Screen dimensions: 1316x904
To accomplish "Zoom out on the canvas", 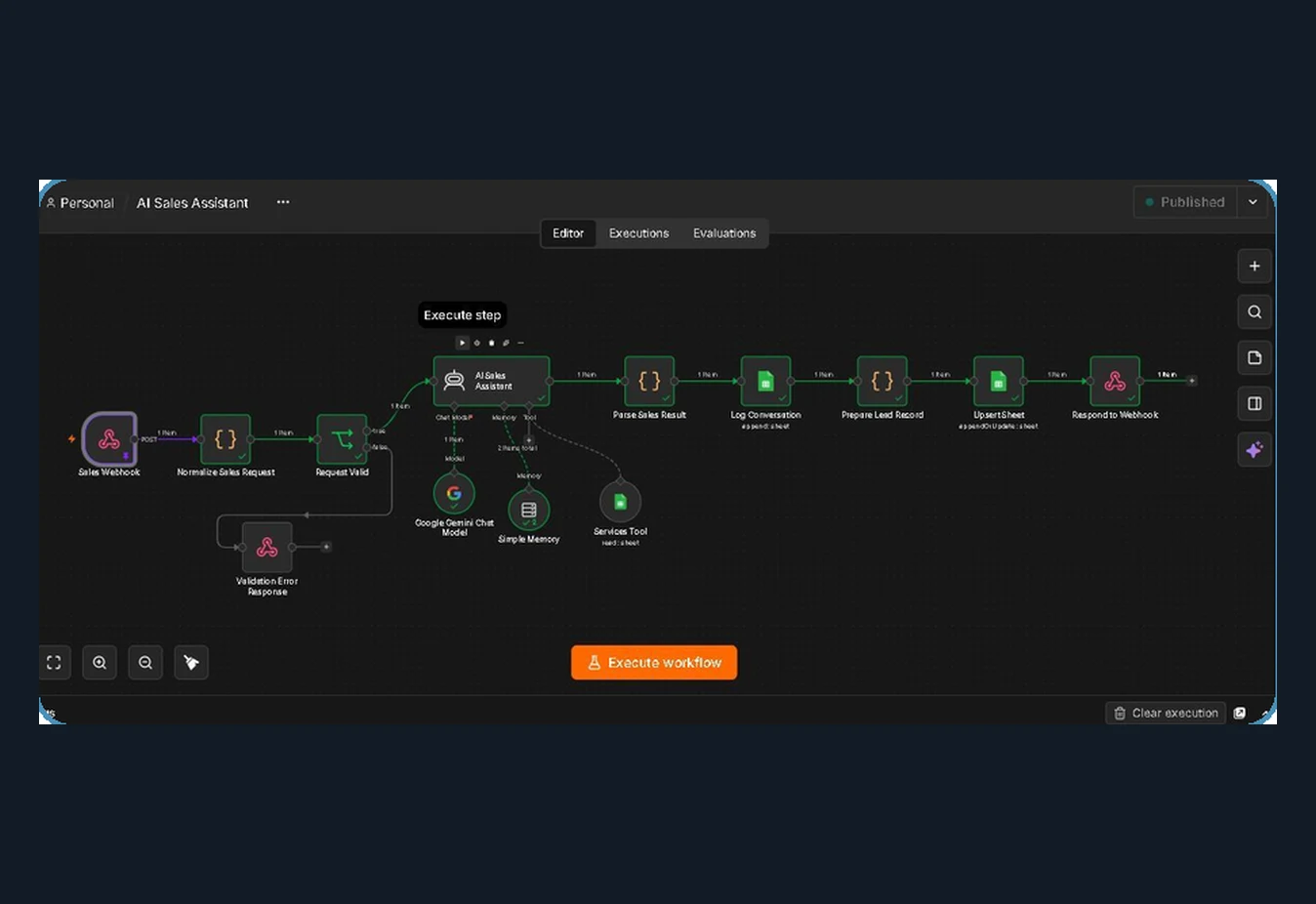I will click(x=145, y=662).
